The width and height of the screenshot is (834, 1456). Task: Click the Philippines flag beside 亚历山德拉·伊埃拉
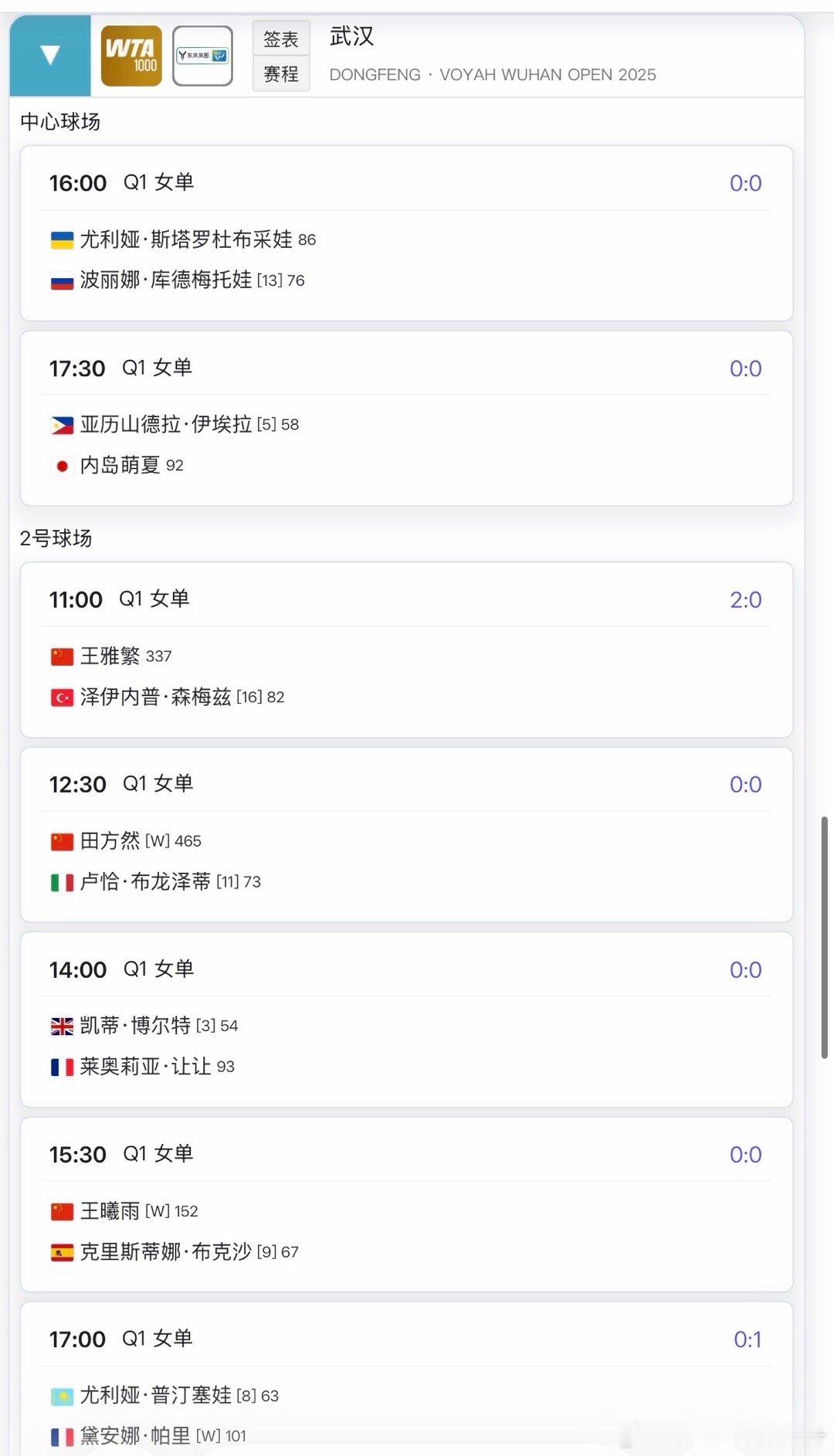click(x=62, y=425)
